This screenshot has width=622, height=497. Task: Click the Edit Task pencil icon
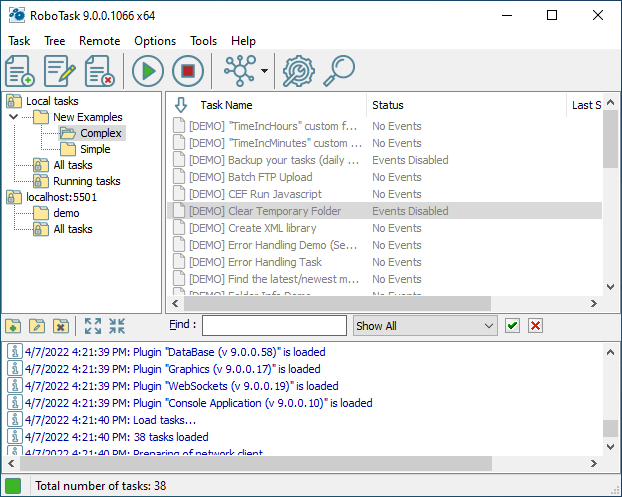click(x=60, y=71)
